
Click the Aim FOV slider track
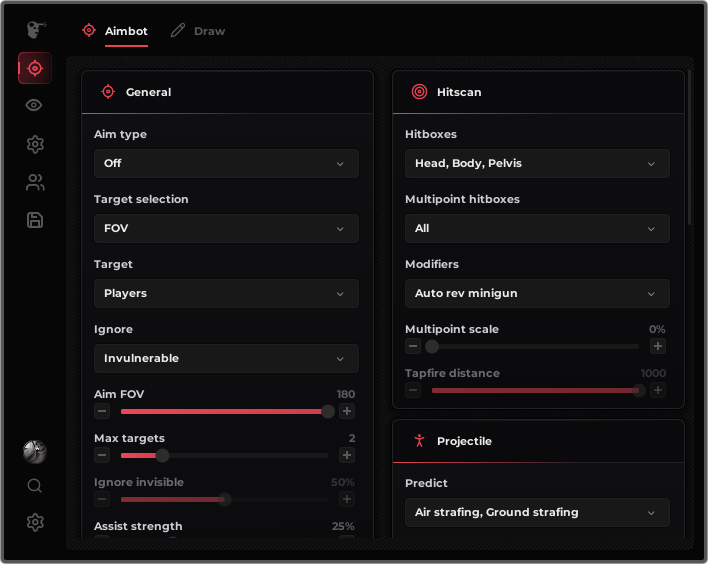[x=224, y=411]
